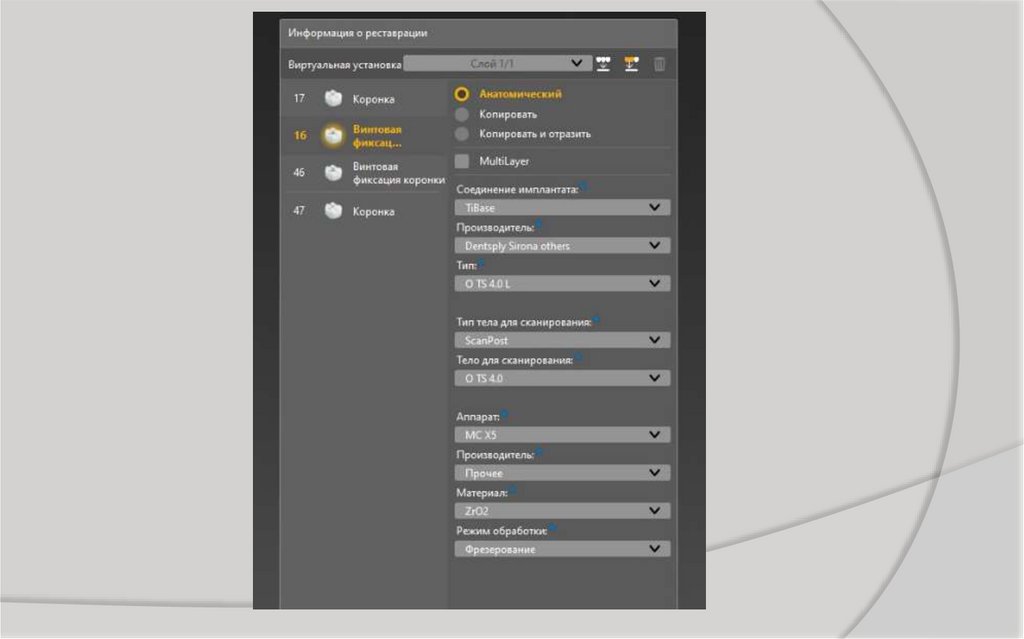Click the trash delete layer icon
This screenshot has width=1024, height=639.
tap(660, 64)
